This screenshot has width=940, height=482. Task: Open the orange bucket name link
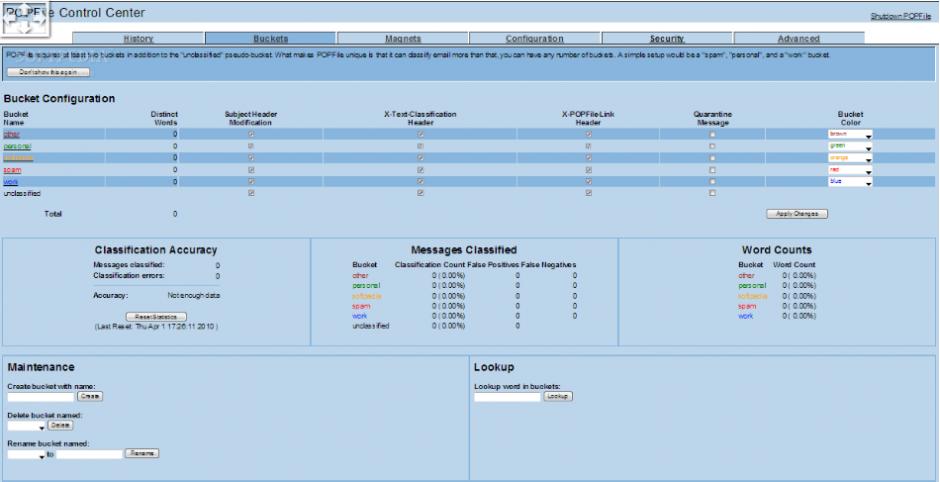coord(19,158)
